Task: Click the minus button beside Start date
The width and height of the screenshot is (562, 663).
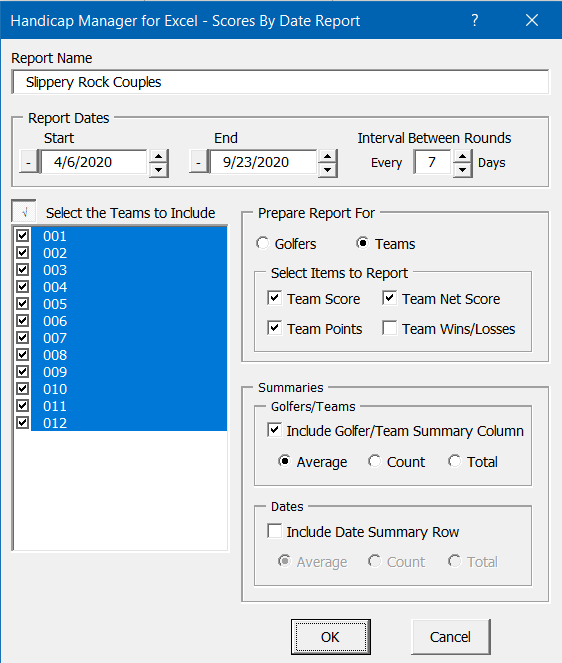Action: tap(28, 162)
